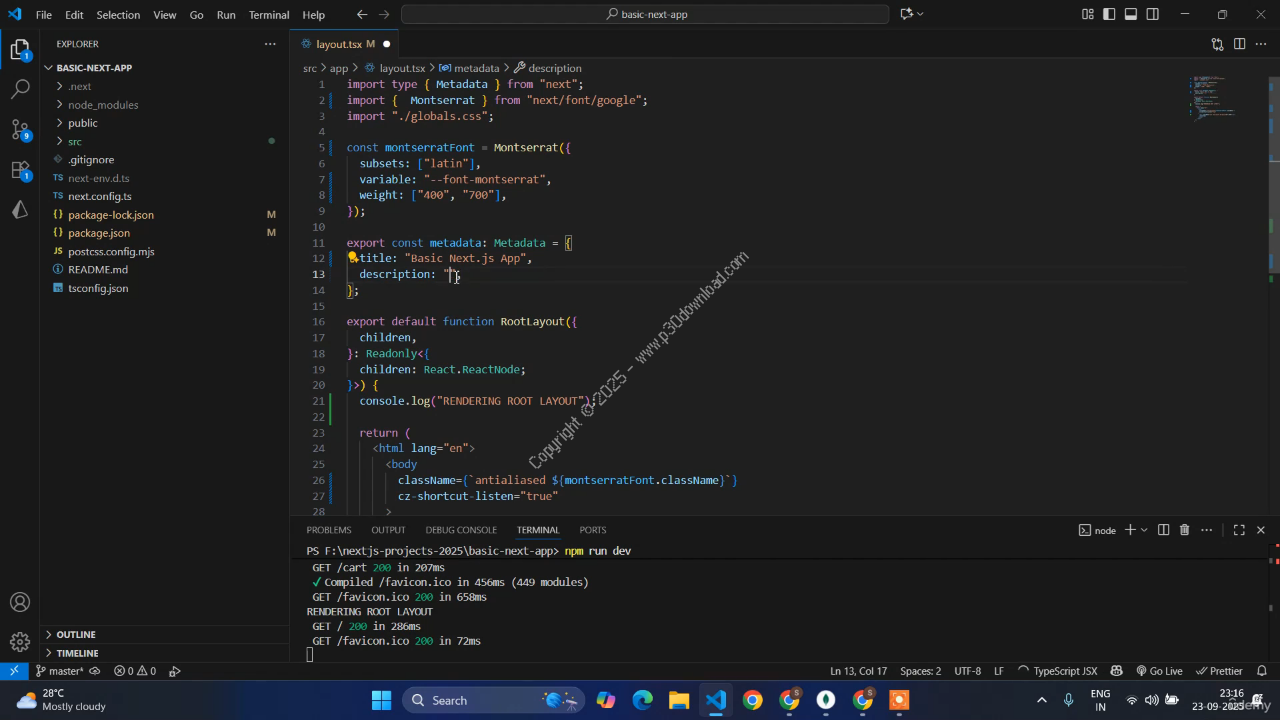Maximize the terminal panel size
The image size is (1280, 720).
(x=1238, y=530)
